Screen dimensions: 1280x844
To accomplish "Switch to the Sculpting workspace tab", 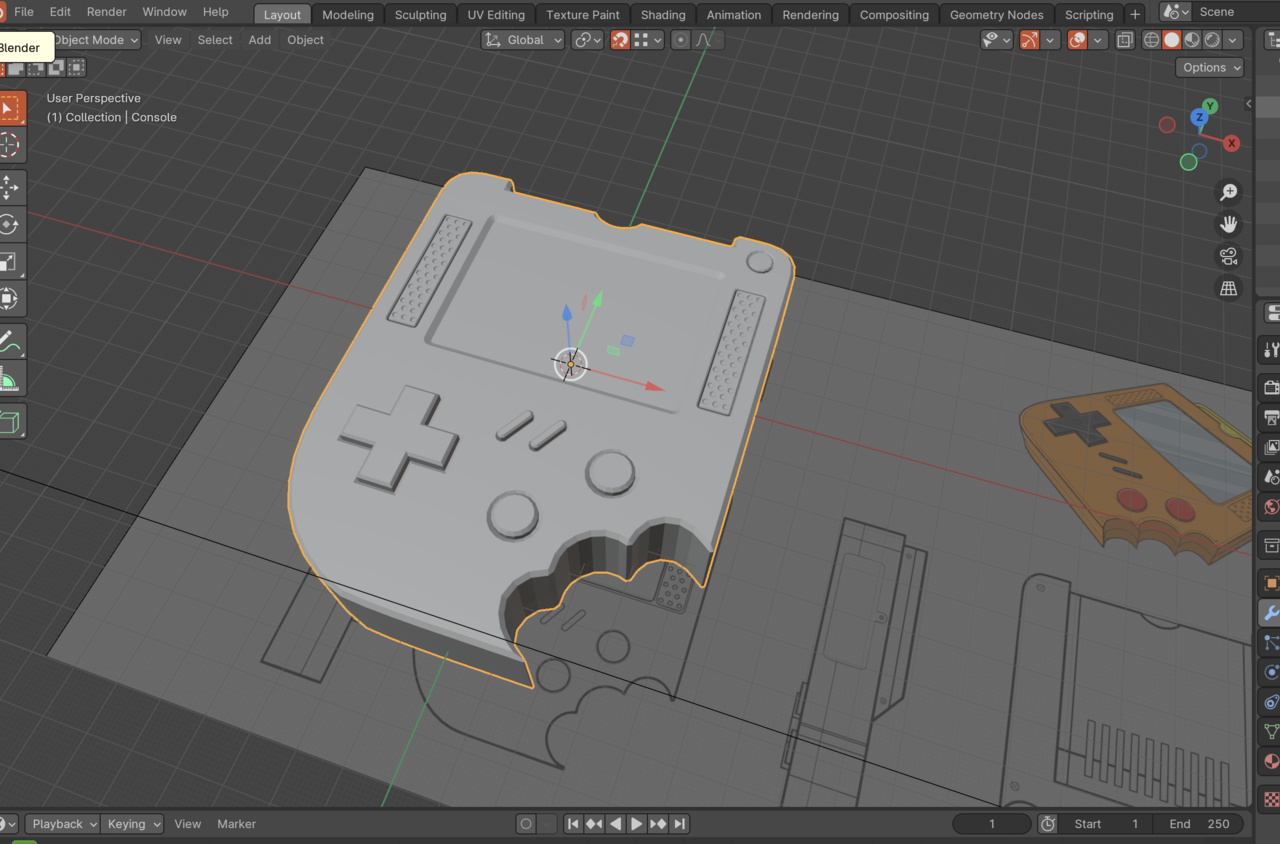I will [420, 15].
